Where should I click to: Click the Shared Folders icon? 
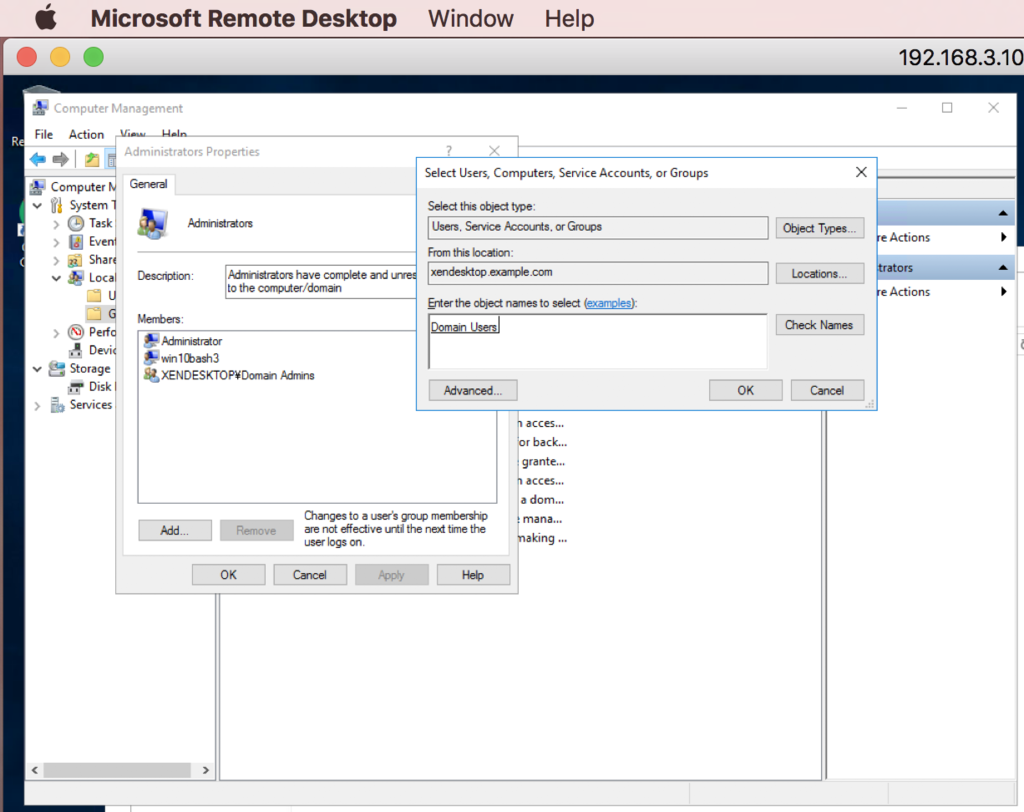pyautogui.click(x=76, y=260)
